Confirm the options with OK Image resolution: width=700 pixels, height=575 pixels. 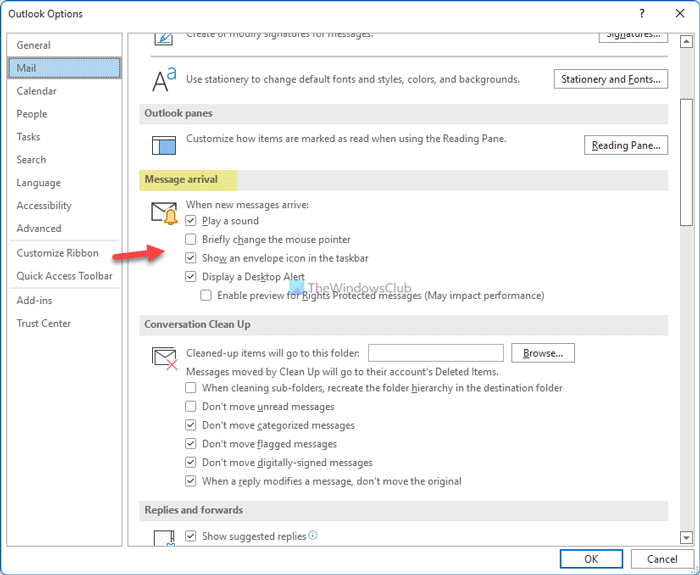pyautogui.click(x=591, y=559)
